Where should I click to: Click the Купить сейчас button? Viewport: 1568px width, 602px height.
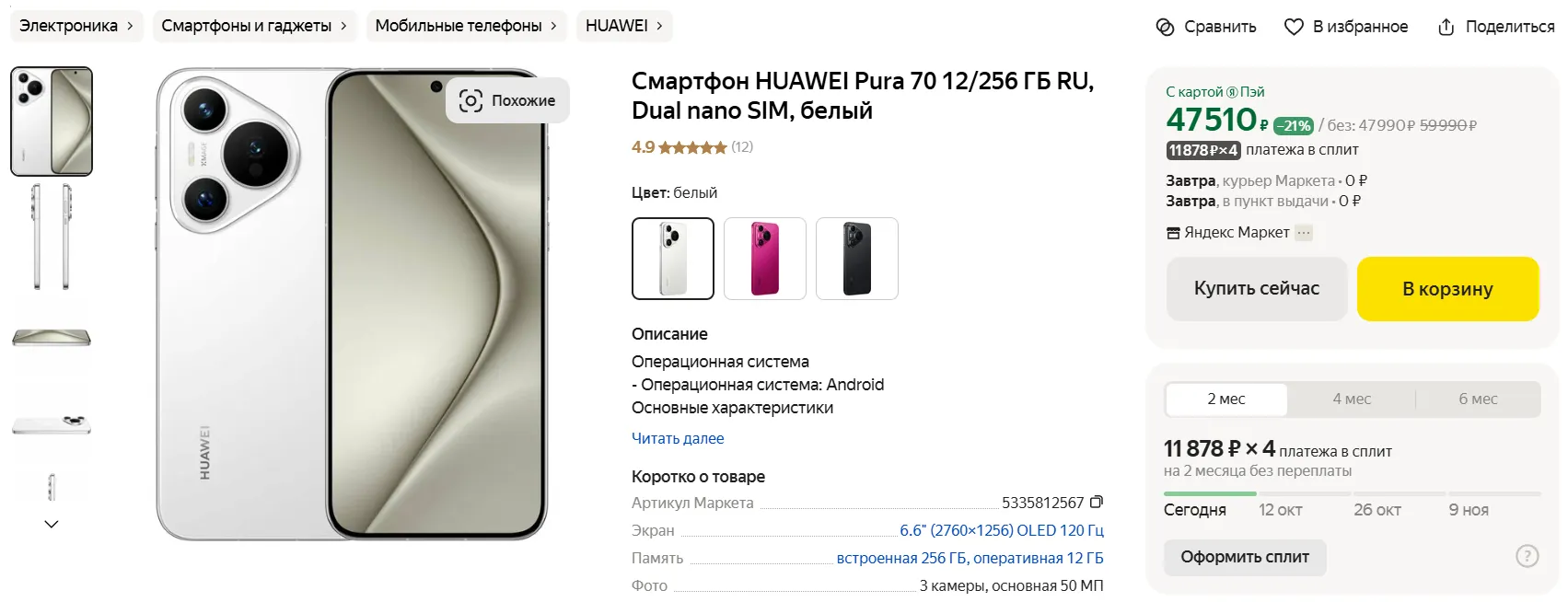(x=1257, y=289)
